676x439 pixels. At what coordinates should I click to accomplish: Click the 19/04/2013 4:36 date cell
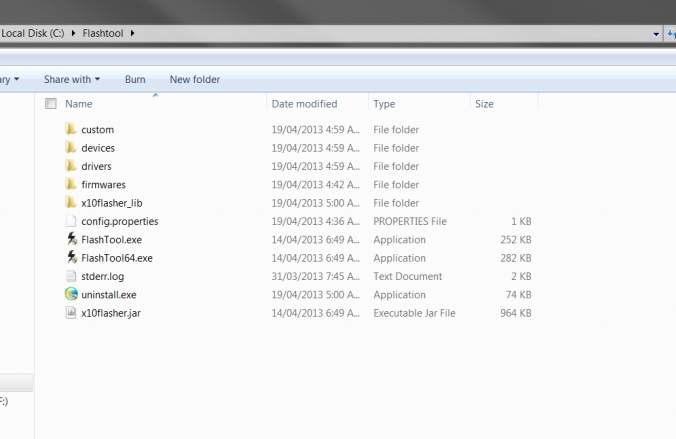[316, 221]
